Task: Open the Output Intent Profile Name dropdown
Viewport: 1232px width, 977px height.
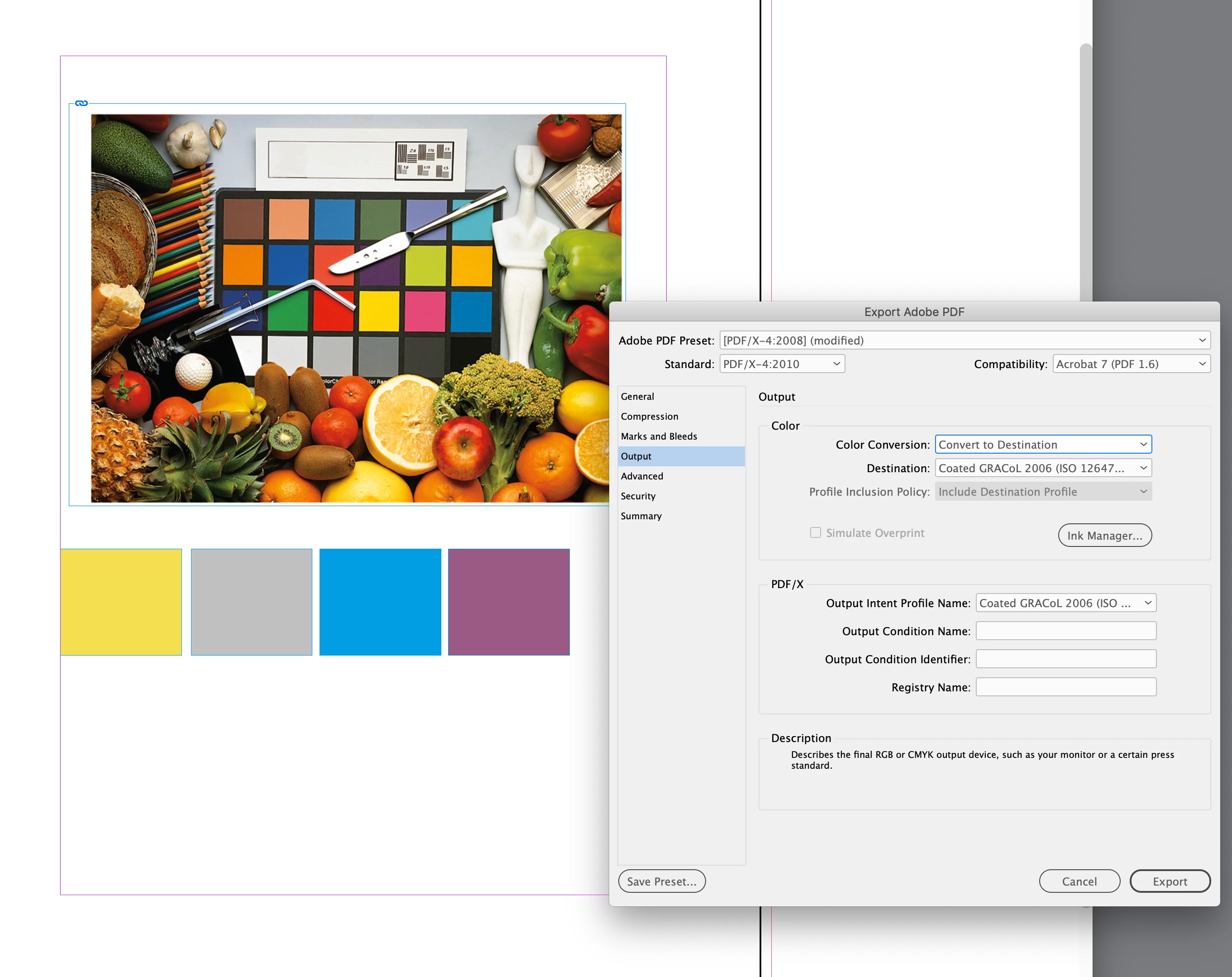Action: pos(1065,603)
